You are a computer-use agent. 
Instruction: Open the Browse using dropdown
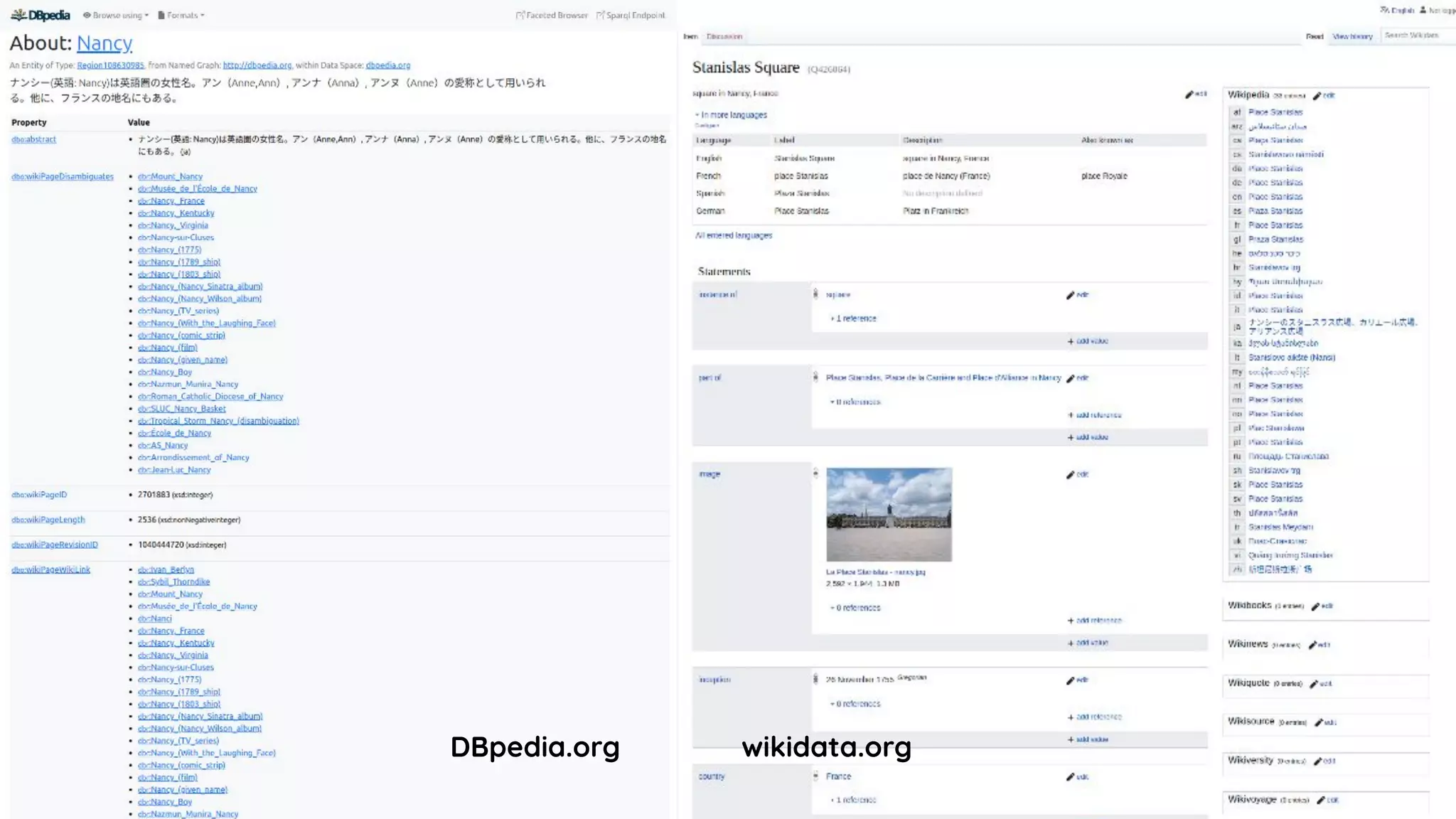pyautogui.click(x=116, y=15)
